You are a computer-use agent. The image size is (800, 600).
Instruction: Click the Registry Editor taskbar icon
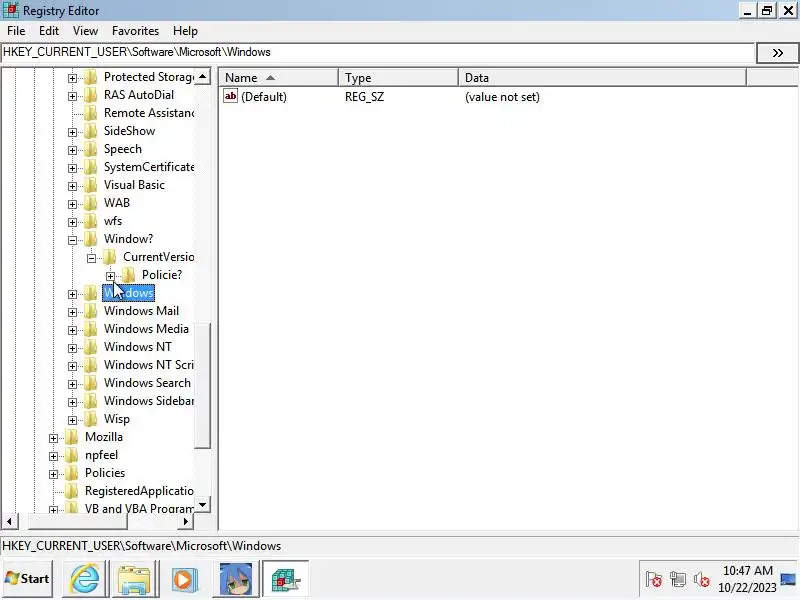pyautogui.click(x=285, y=579)
